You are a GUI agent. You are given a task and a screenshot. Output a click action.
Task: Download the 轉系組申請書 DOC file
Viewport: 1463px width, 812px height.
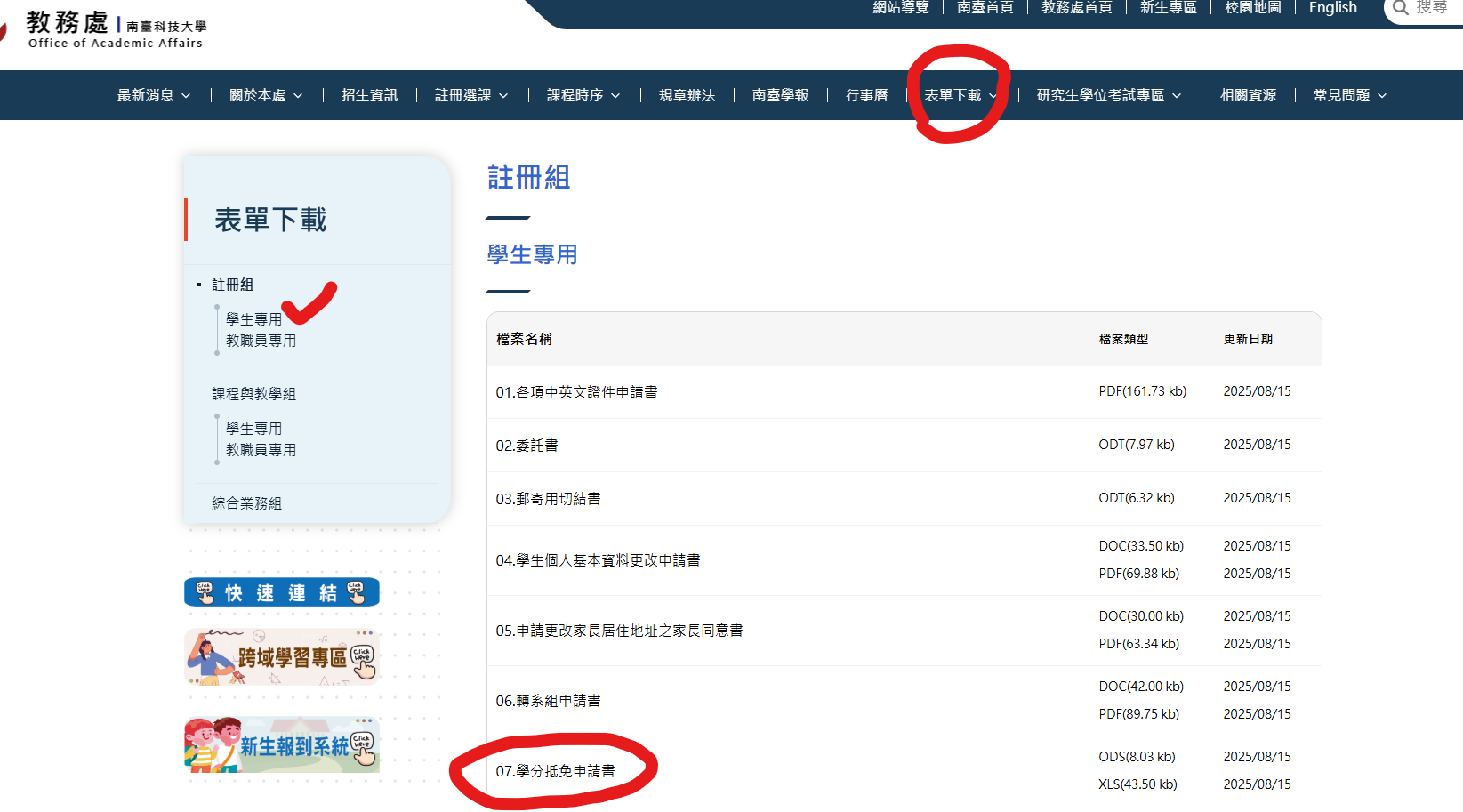pos(1141,687)
